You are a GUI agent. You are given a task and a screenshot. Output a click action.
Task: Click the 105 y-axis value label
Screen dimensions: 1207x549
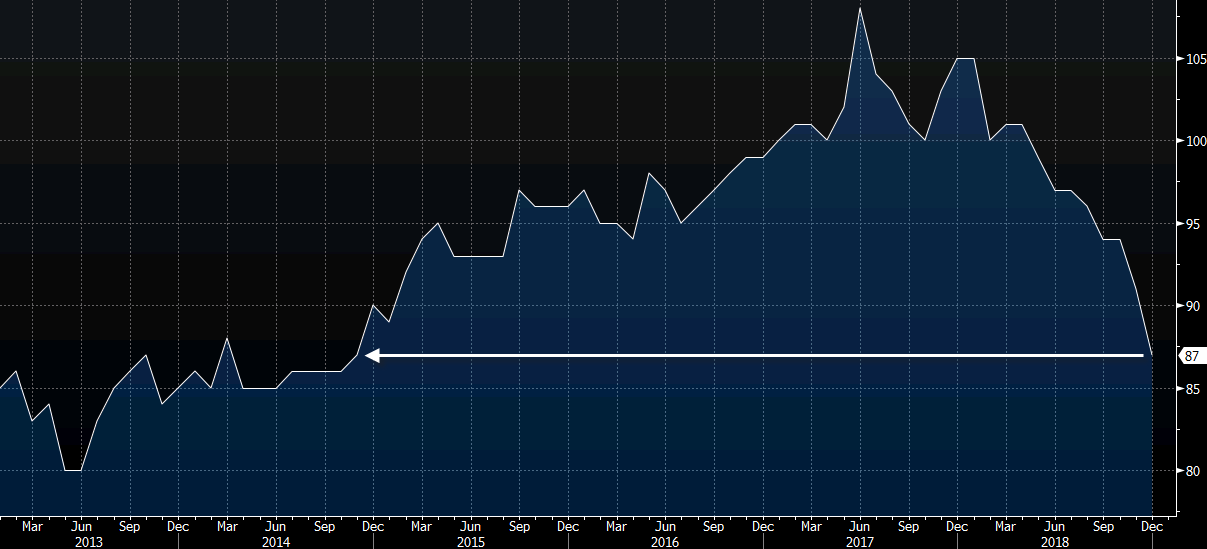[x=1196, y=59]
